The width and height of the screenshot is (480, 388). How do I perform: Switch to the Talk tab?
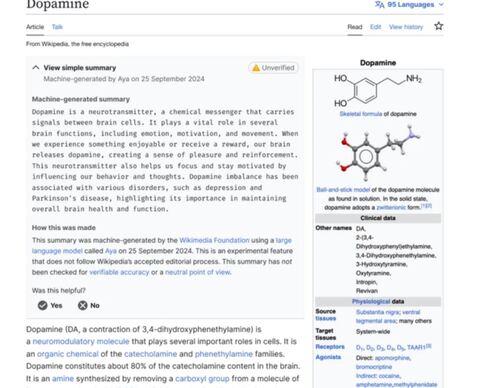(x=57, y=27)
